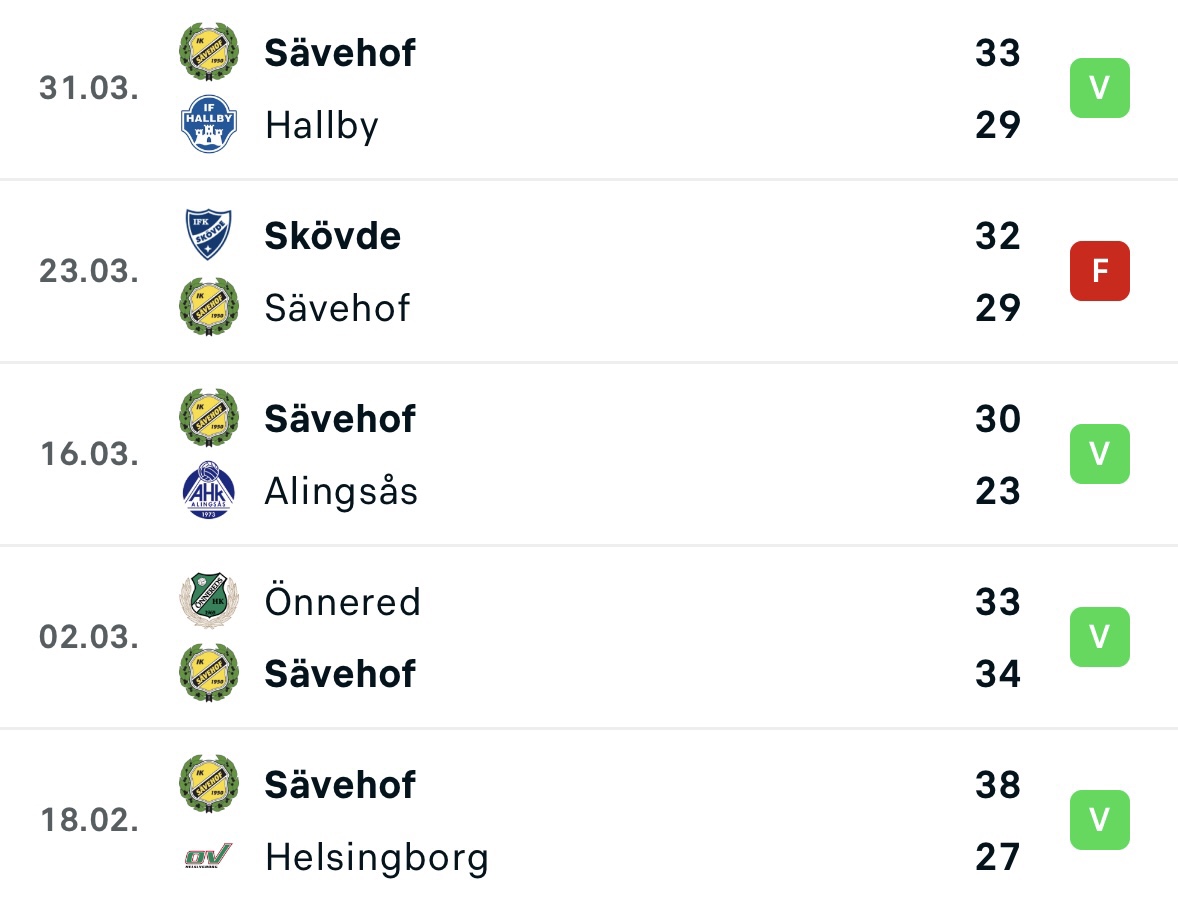Viewport: 1178px width, 910px height.
Task: Click green V badge for 02.03. match
Action: point(1100,636)
